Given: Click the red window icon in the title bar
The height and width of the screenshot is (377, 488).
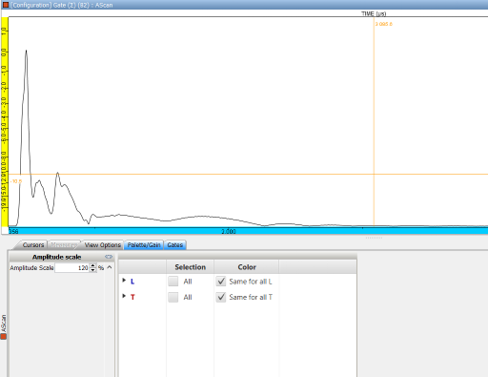Looking at the screenshot, I should (x=5, y=5).
